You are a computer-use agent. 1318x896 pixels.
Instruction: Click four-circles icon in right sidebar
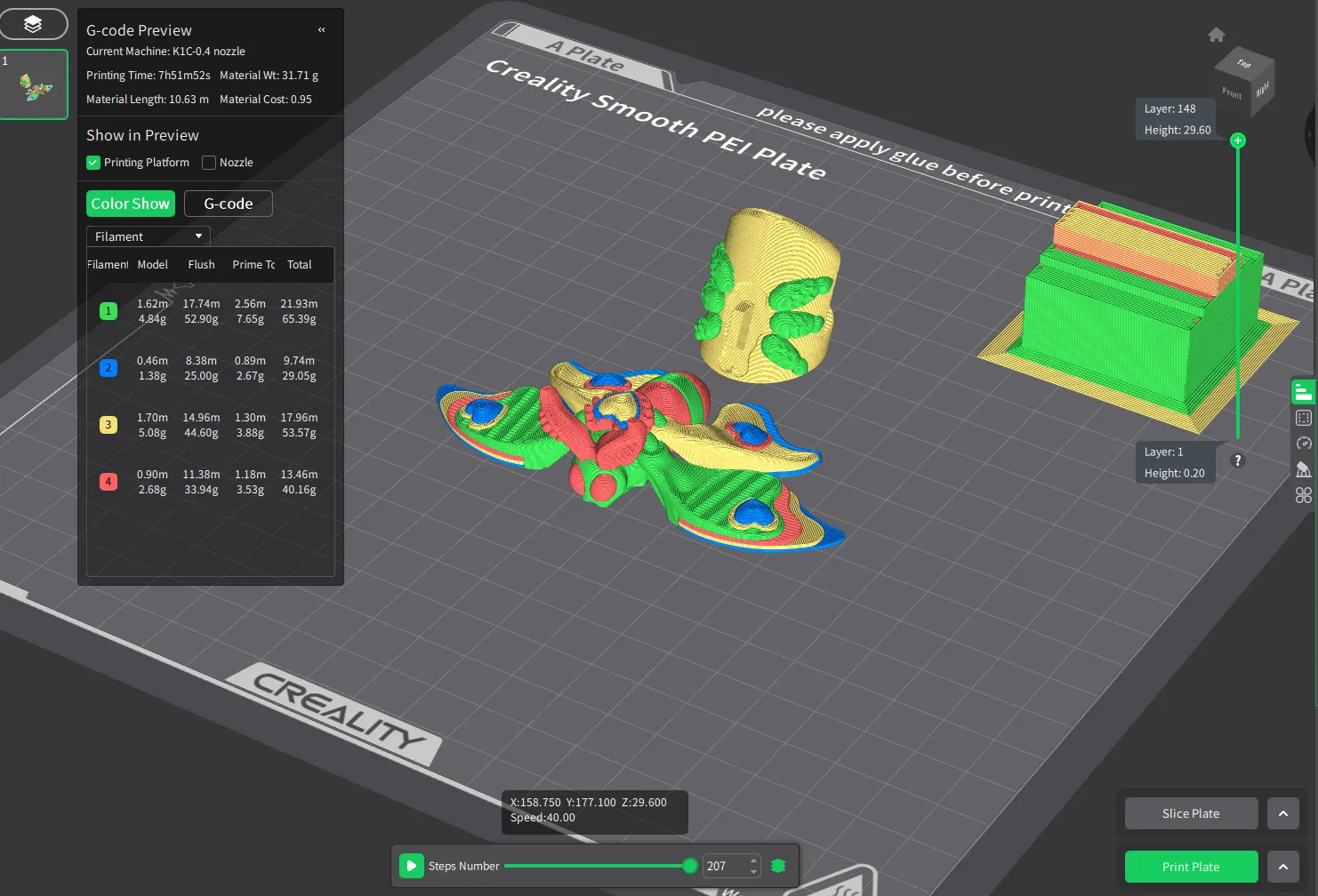[1304, 495]
